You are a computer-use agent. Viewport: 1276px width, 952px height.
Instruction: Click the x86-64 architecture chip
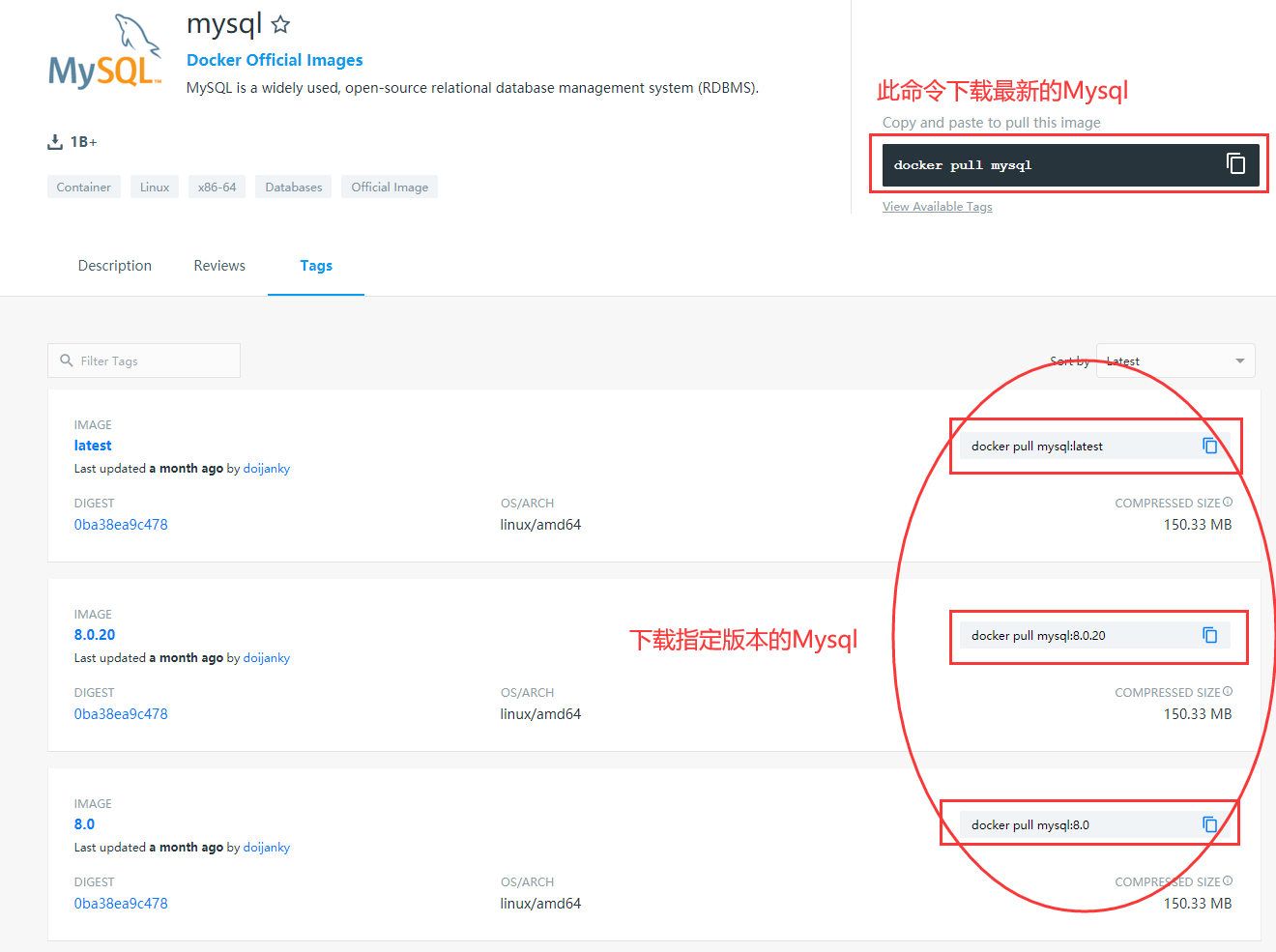coord(217,187)
